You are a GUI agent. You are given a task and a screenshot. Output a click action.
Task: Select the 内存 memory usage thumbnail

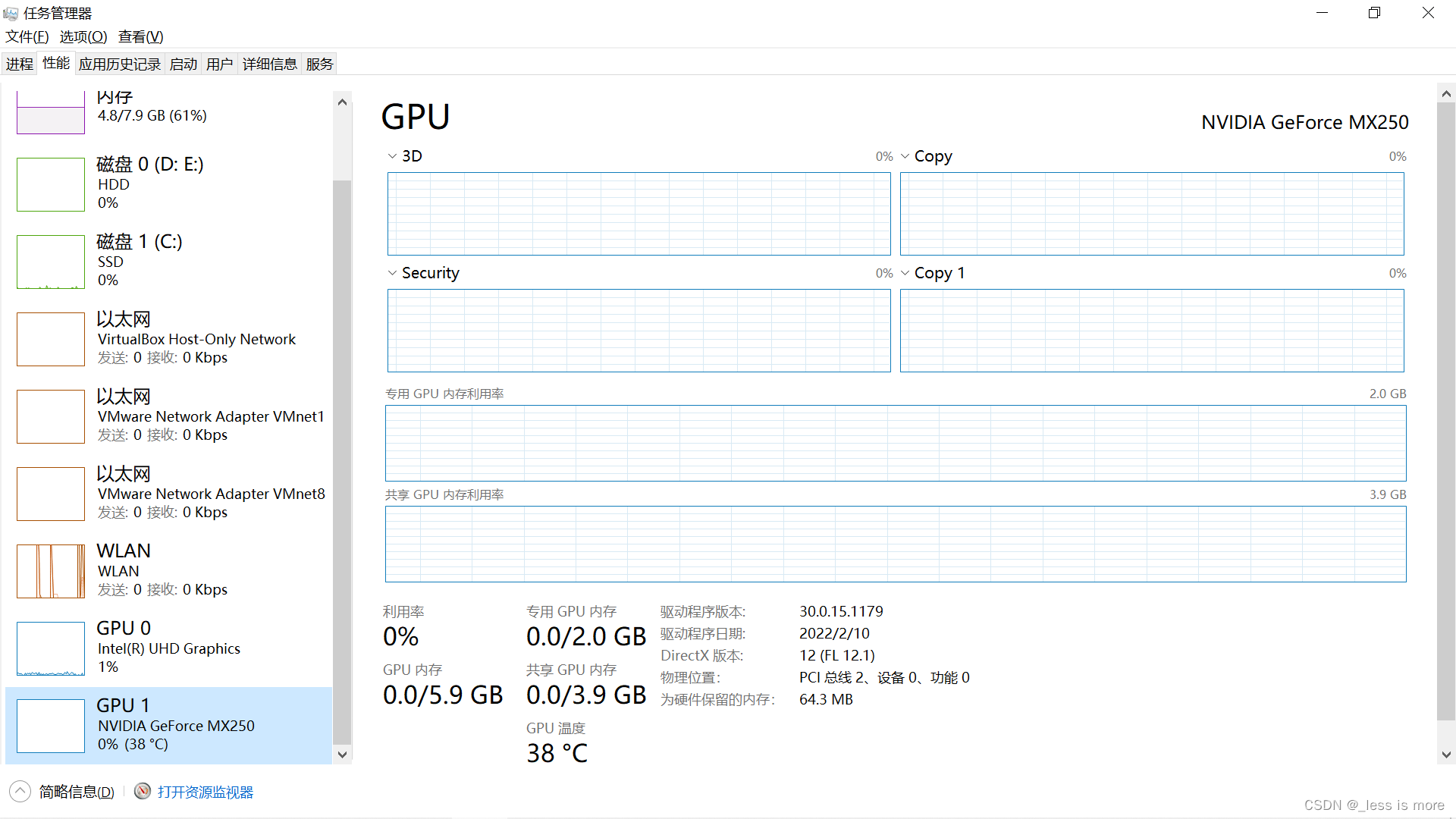coord(51,114)
